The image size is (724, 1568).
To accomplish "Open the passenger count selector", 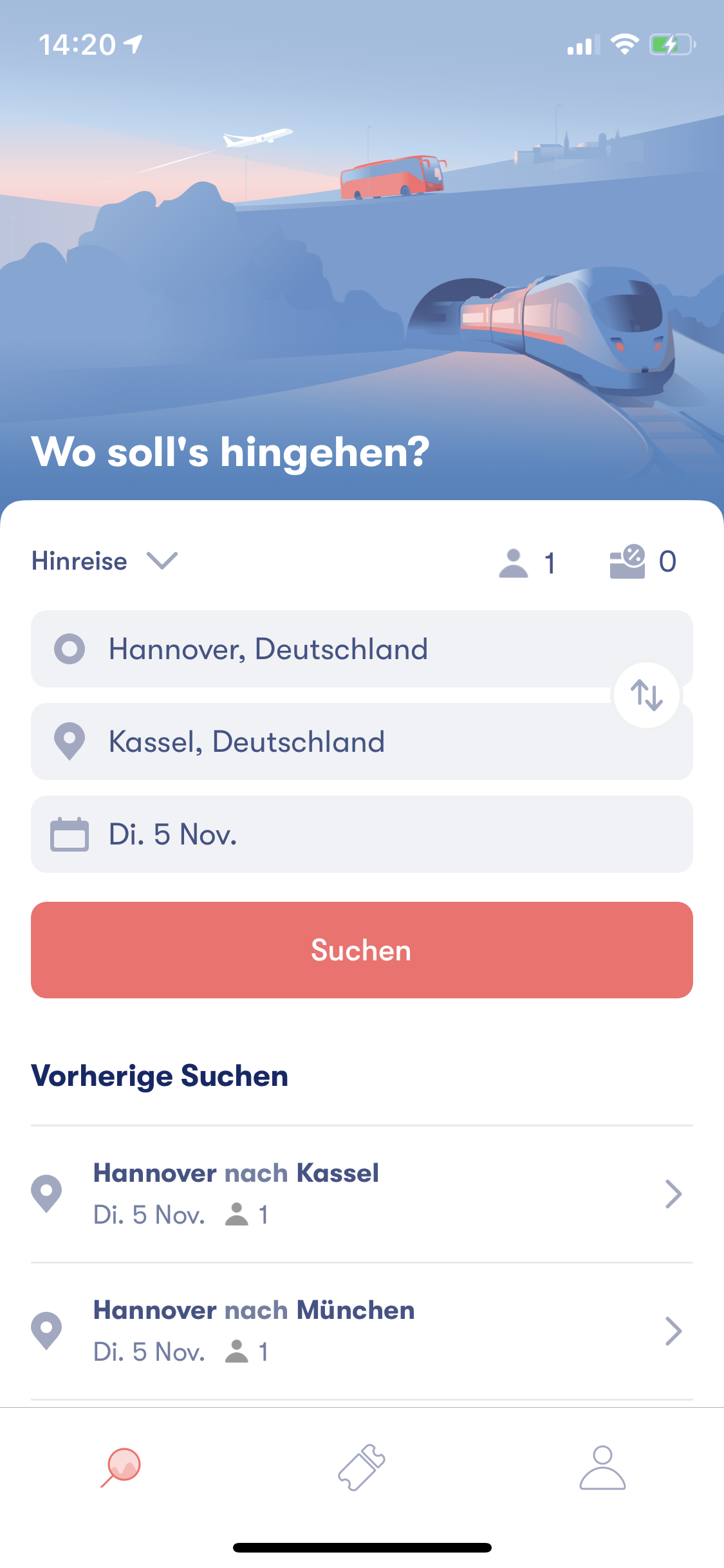I will (x=526, y=563).
